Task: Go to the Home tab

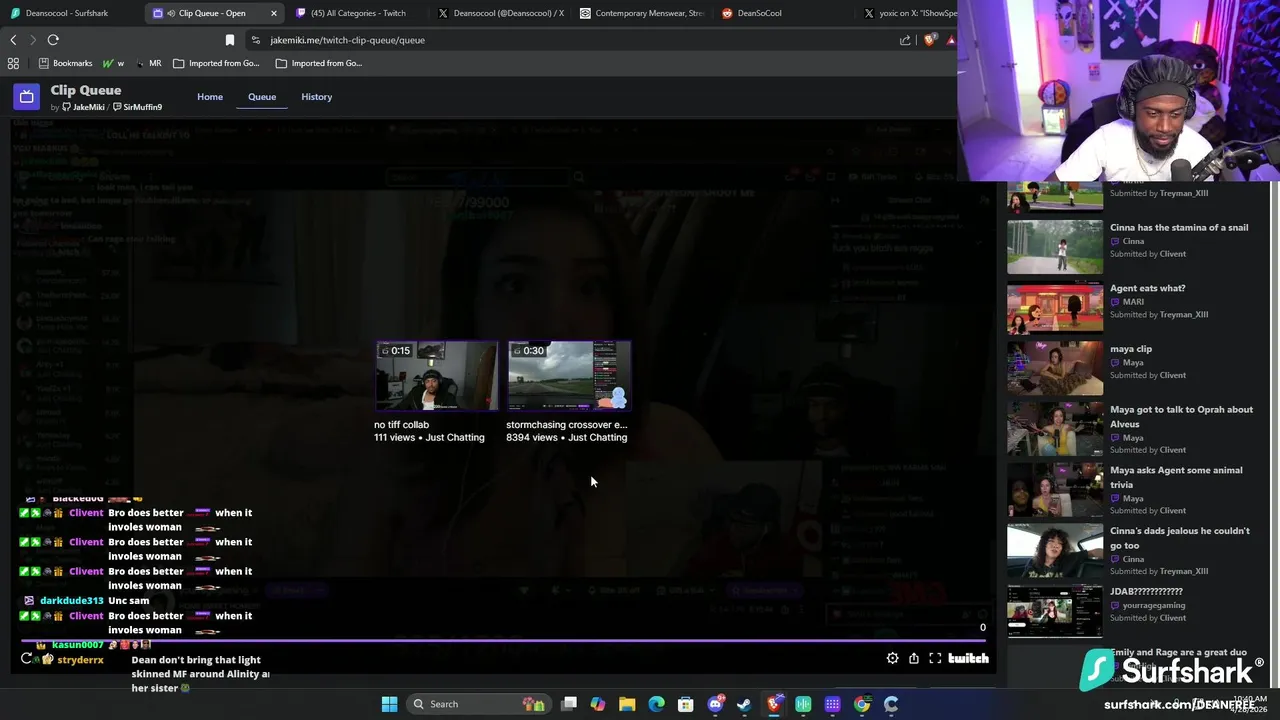Action: point(210,97)
